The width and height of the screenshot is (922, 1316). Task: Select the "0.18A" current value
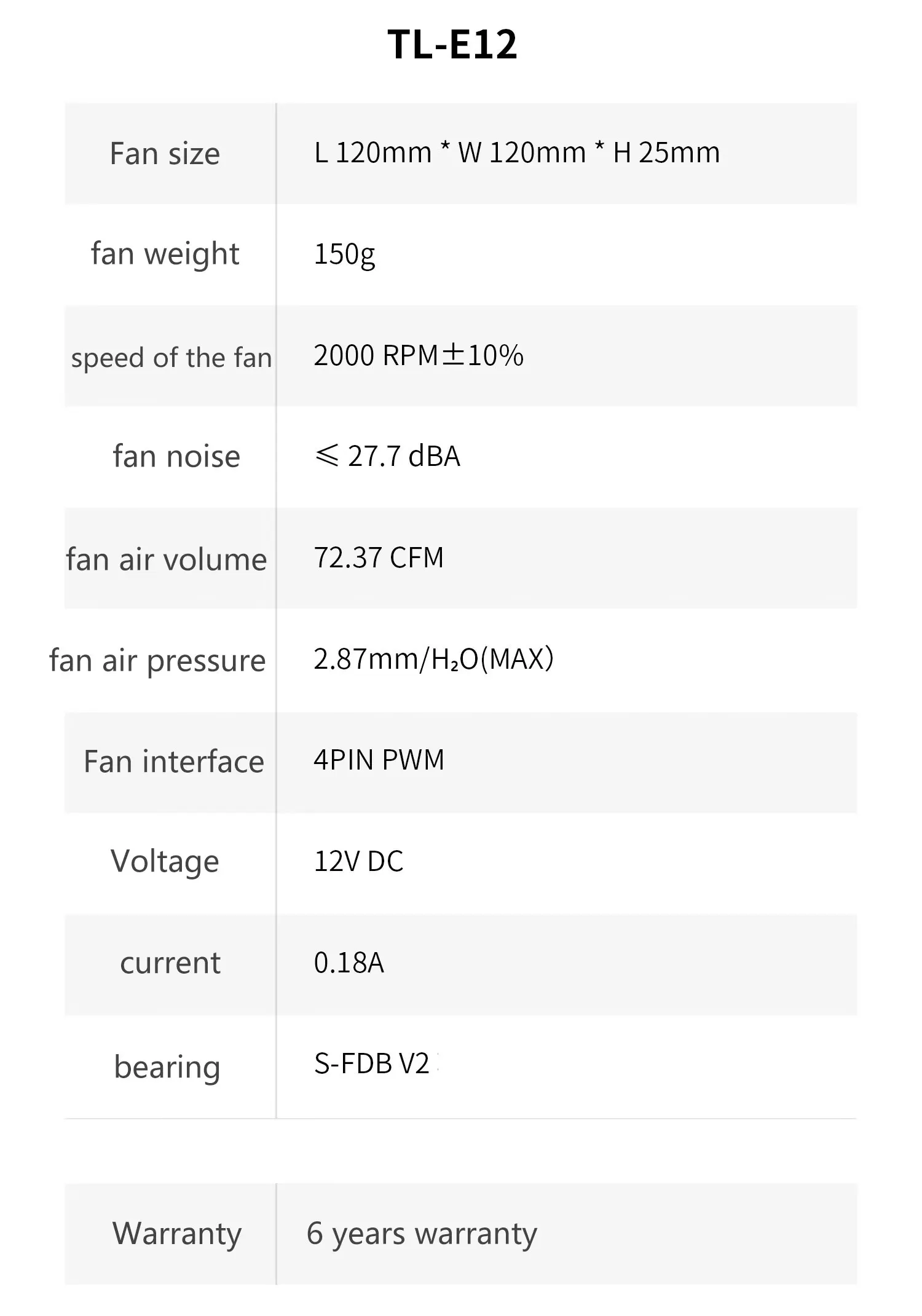(349, 963)
